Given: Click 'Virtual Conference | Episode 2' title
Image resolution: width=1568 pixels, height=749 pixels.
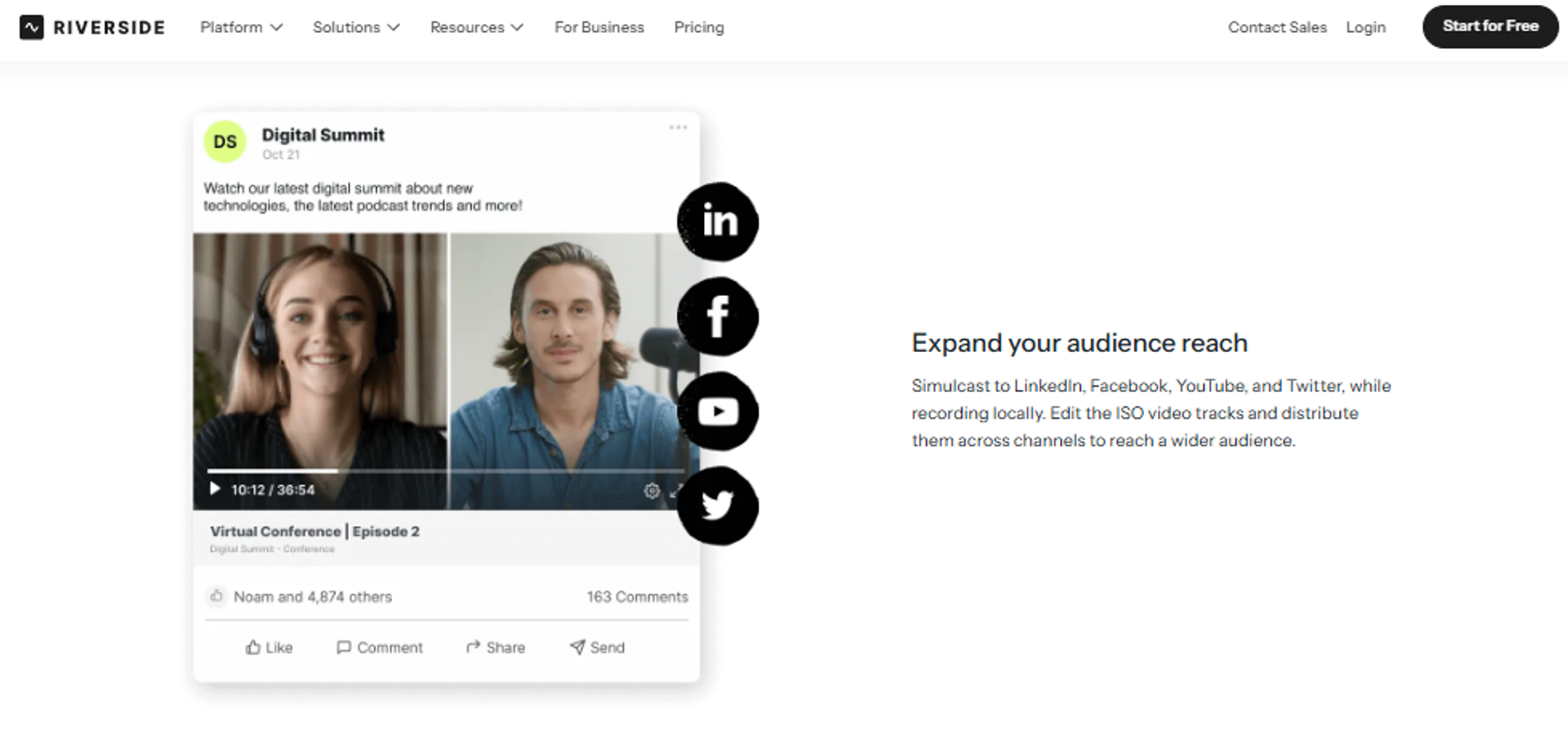Looking at the screenshot, I should (x=314, y=531).
